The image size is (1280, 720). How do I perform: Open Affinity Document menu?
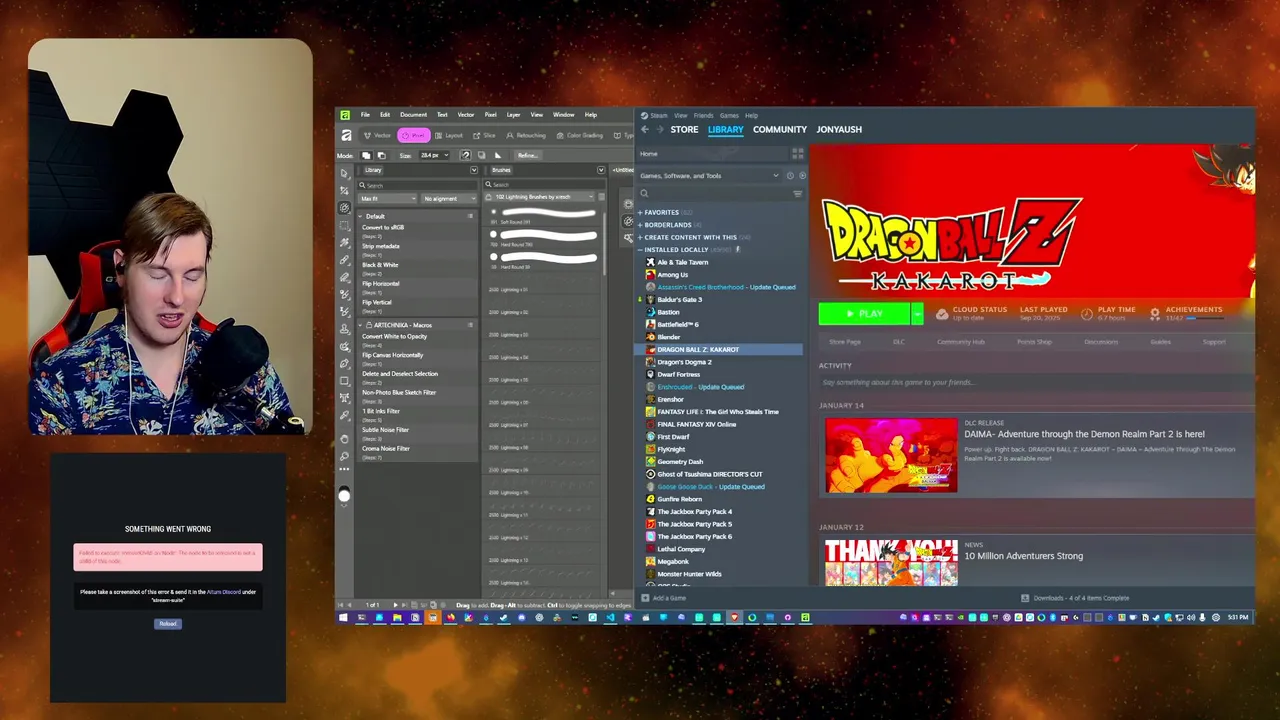tap(413, 115)
